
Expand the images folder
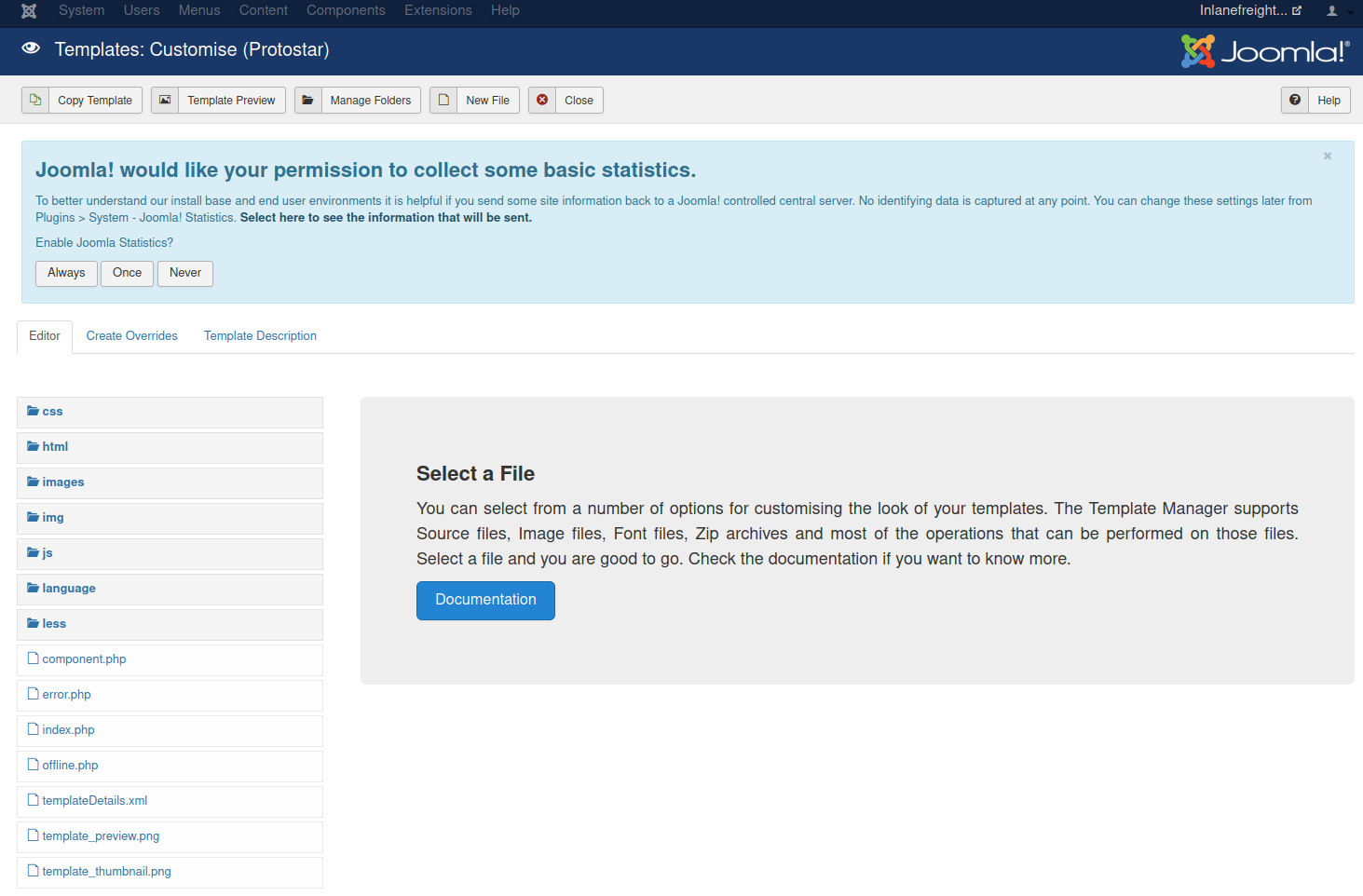coord(62,482)
